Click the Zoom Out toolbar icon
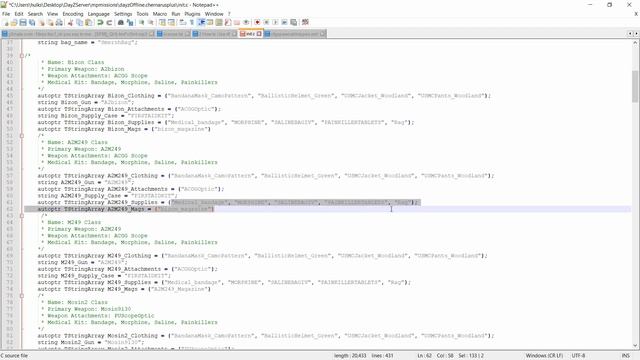 click(x=151, y=22)
